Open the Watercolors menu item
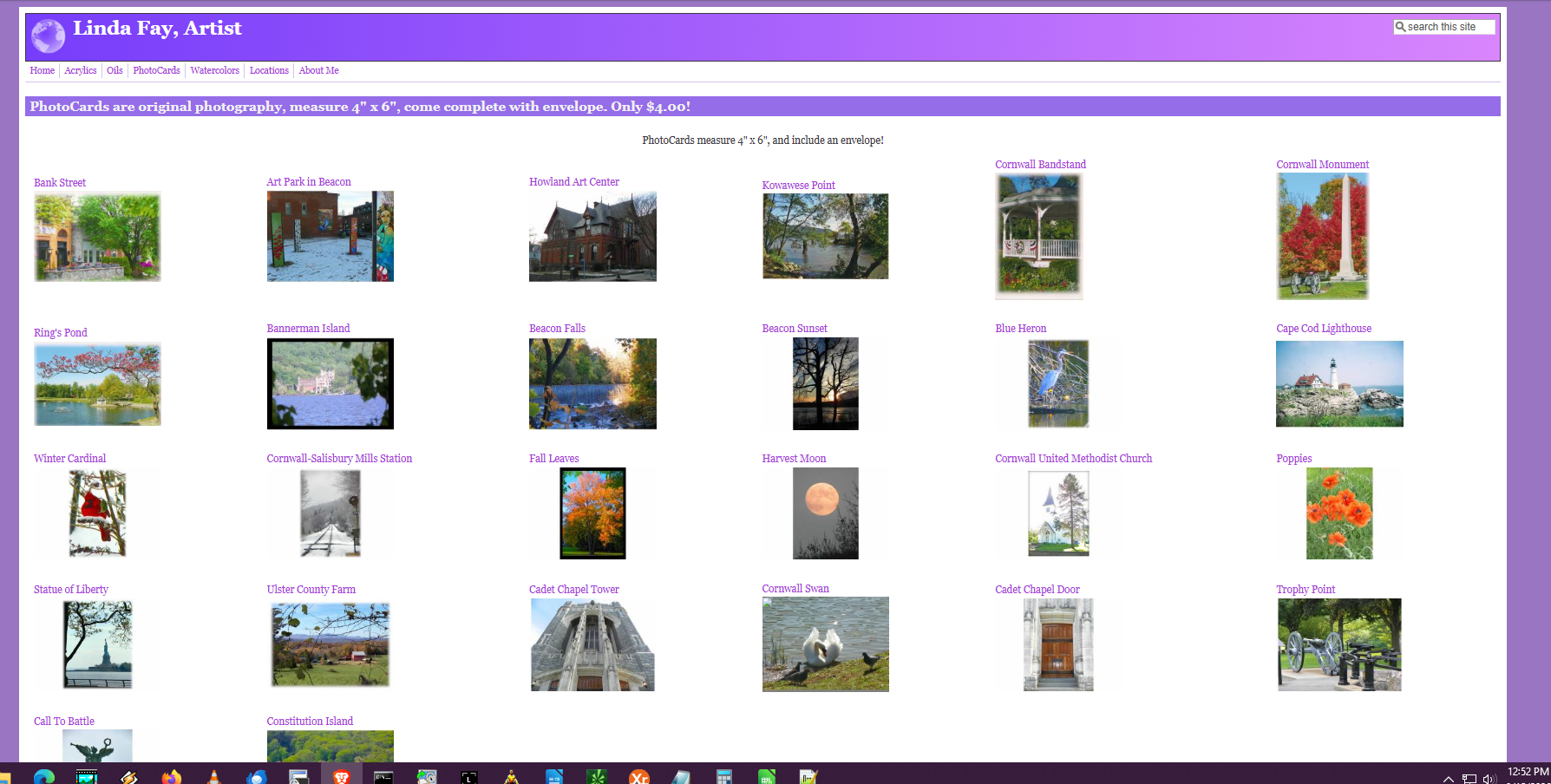 [214, 70]
